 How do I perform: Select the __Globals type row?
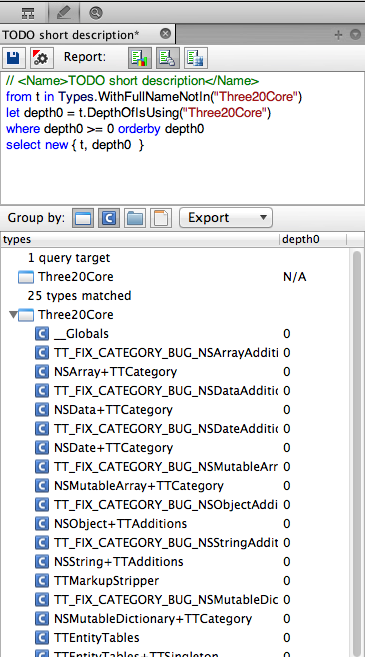(176, 334)
